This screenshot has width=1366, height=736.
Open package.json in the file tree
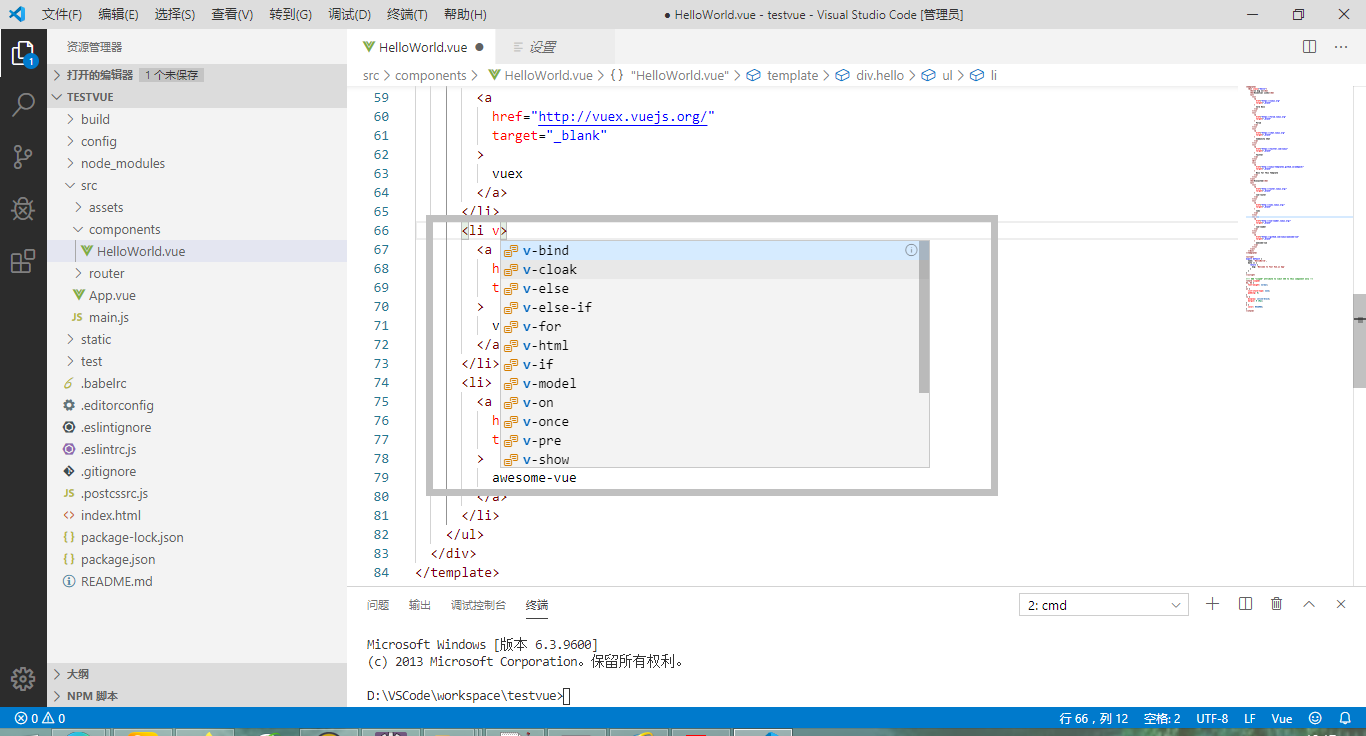click(x=197, y=559)
